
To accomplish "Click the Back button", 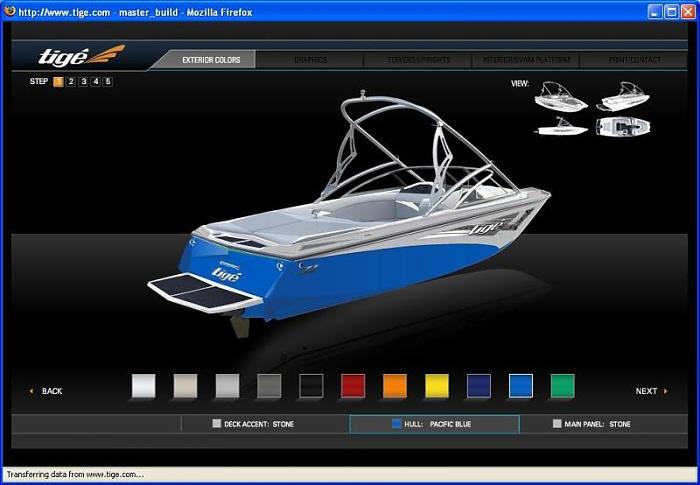I will [48, 391].
